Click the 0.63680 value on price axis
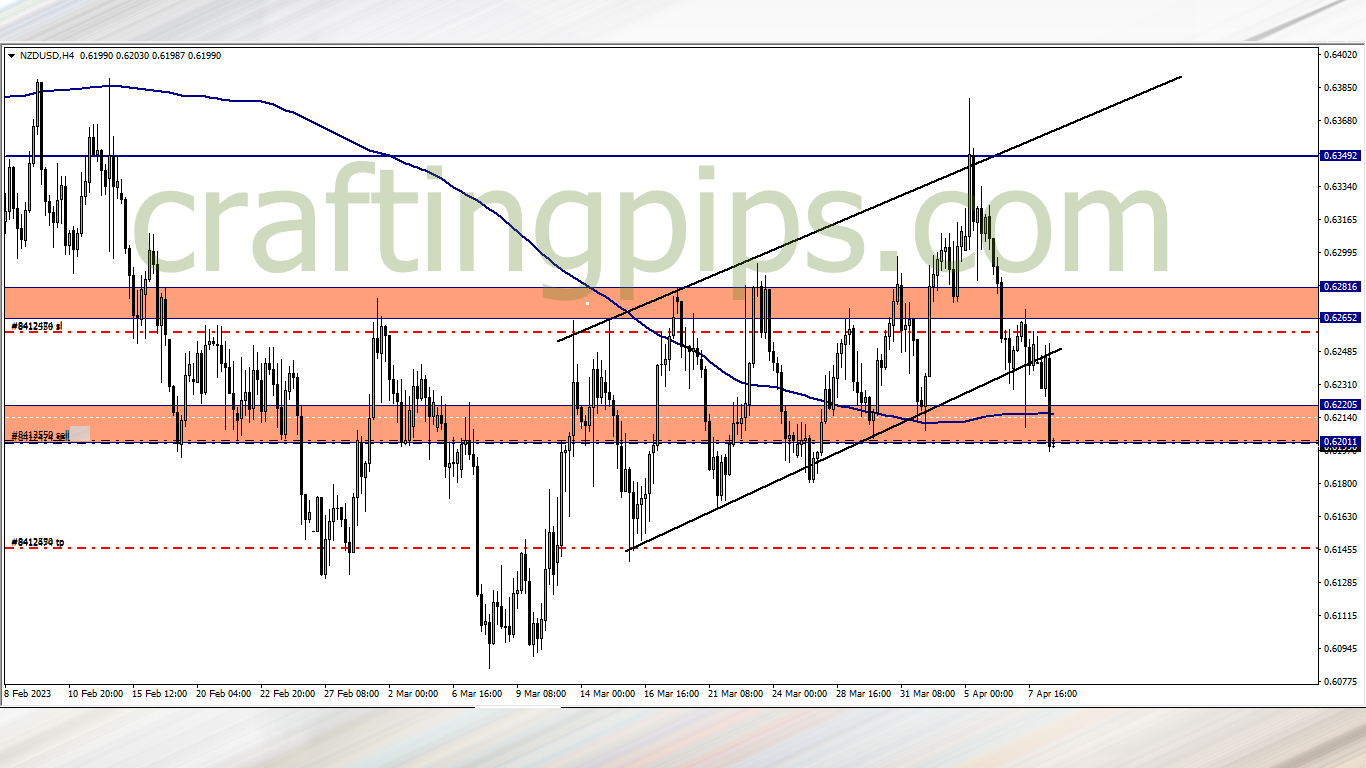The image size is (1366, 768). click(1340, 121)
